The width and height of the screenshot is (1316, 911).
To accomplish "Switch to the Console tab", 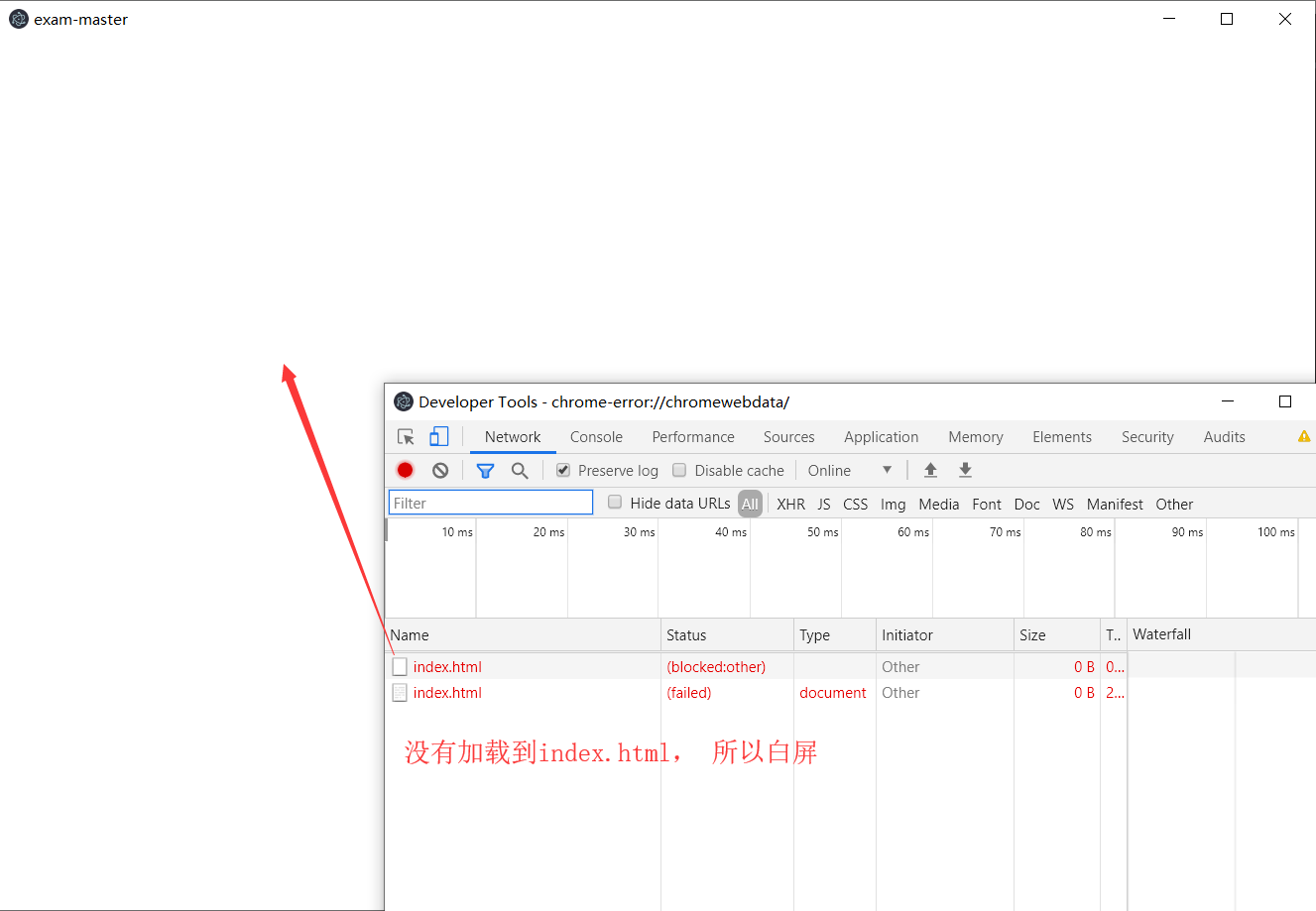I will tap(596, 436).
